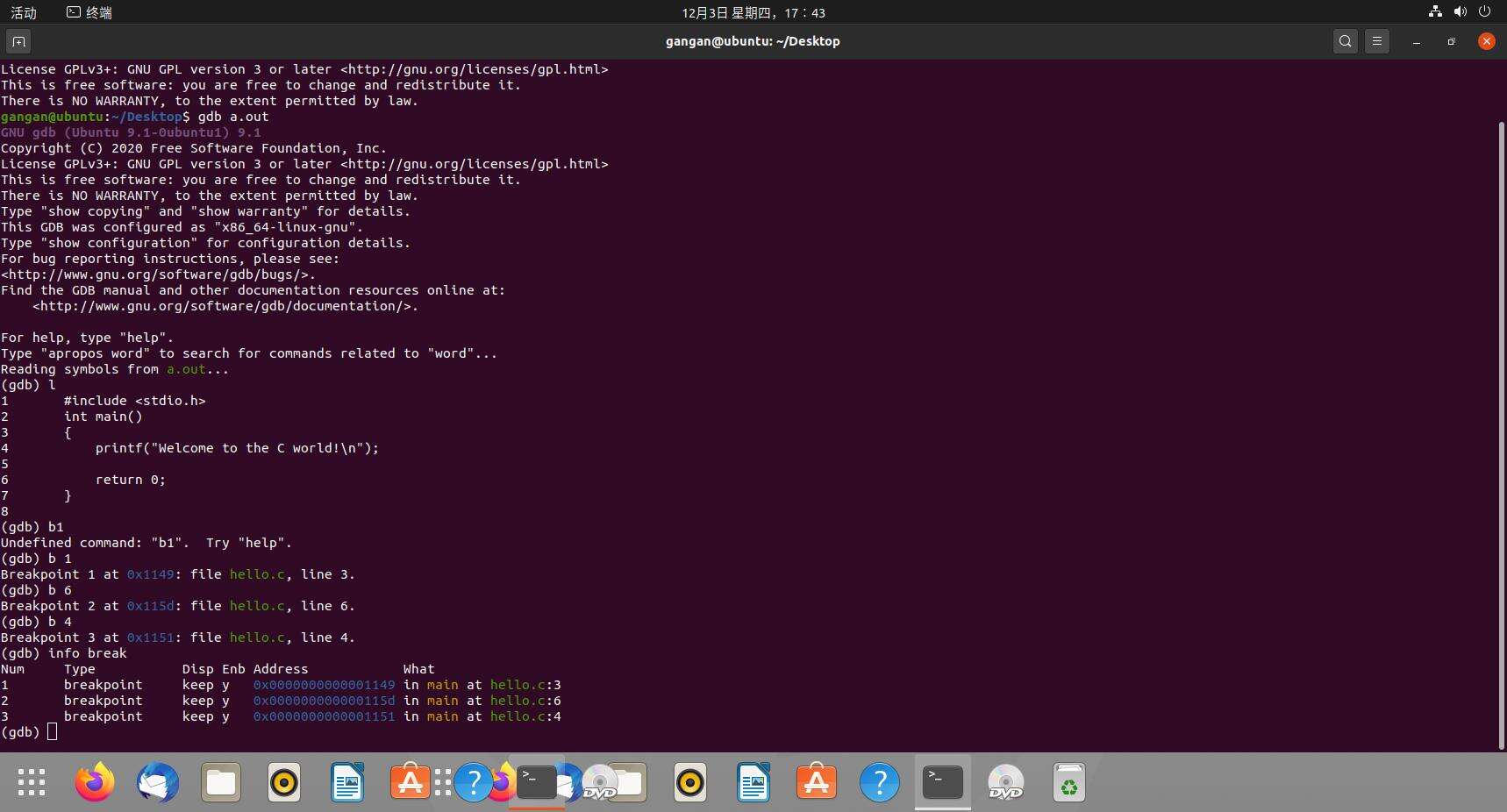Open the power menu in top bar
The width and height of the screenshot is (1507, 812).
click(x=1486, y=12)
